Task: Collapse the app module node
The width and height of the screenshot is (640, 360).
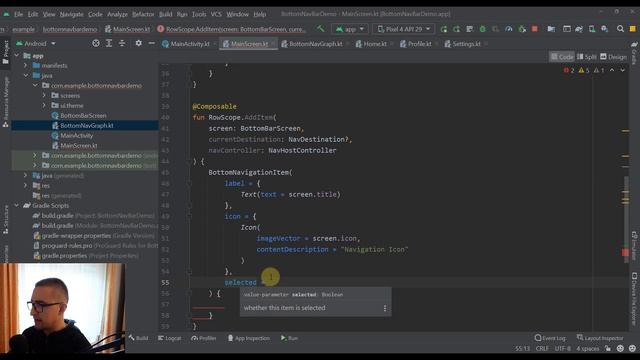Action: tap(17, 56)
